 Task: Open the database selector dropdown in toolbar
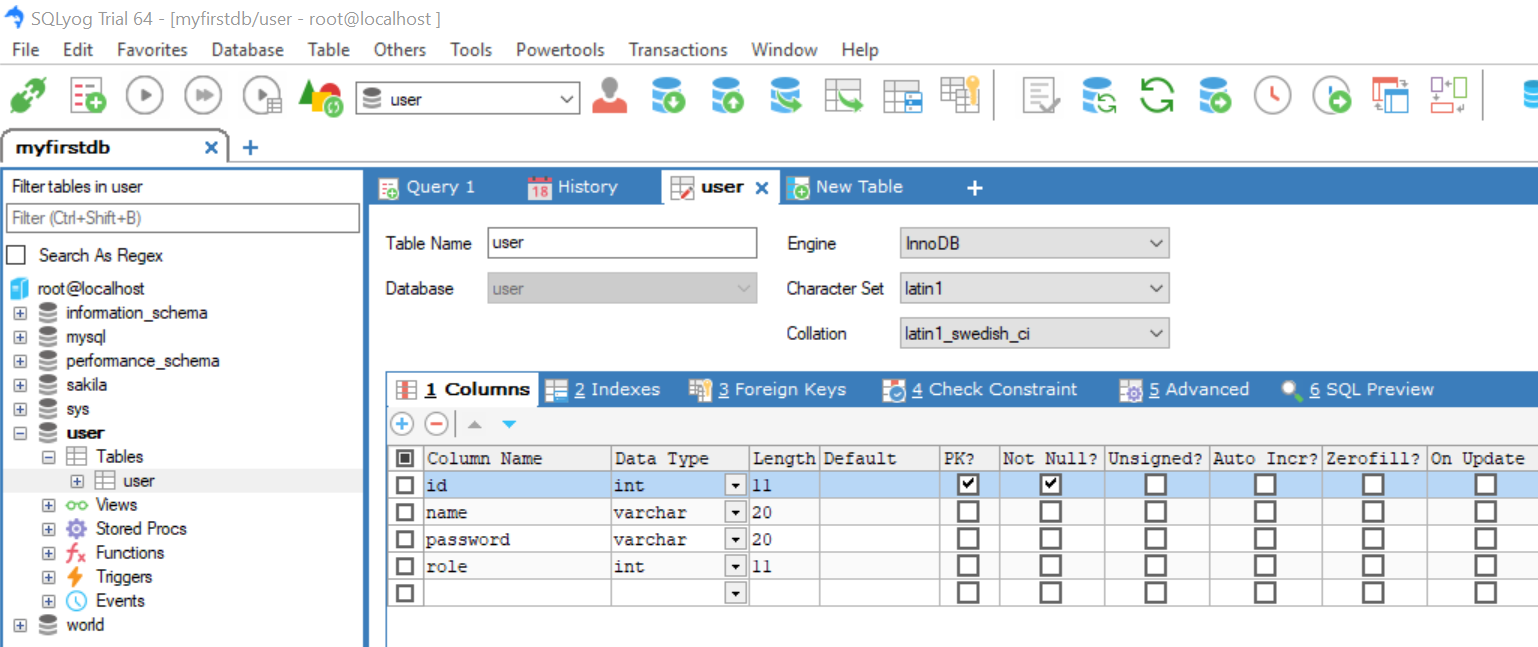tap(567, 98)
